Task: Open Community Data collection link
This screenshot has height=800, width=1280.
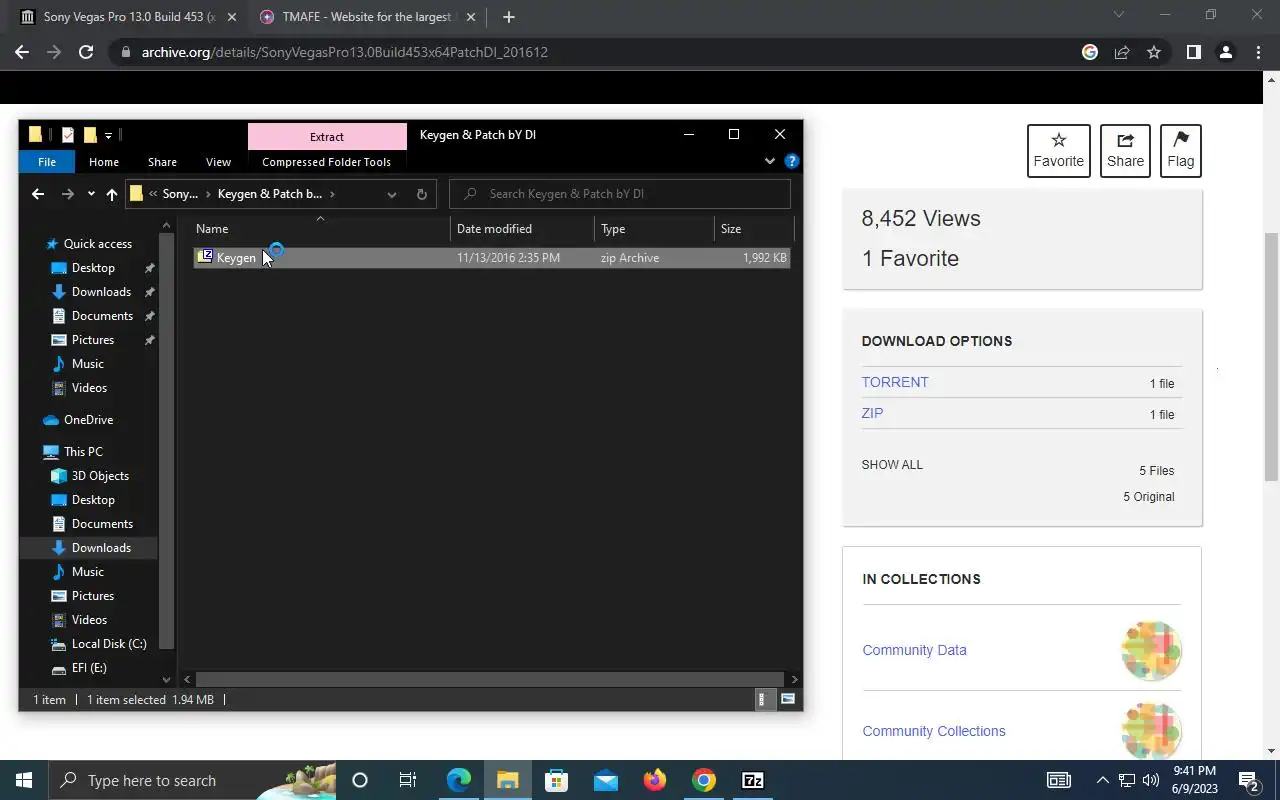Action: [914, 650]
